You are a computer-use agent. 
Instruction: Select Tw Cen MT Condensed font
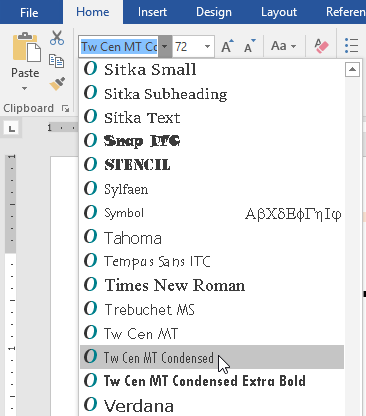(212, 357)
